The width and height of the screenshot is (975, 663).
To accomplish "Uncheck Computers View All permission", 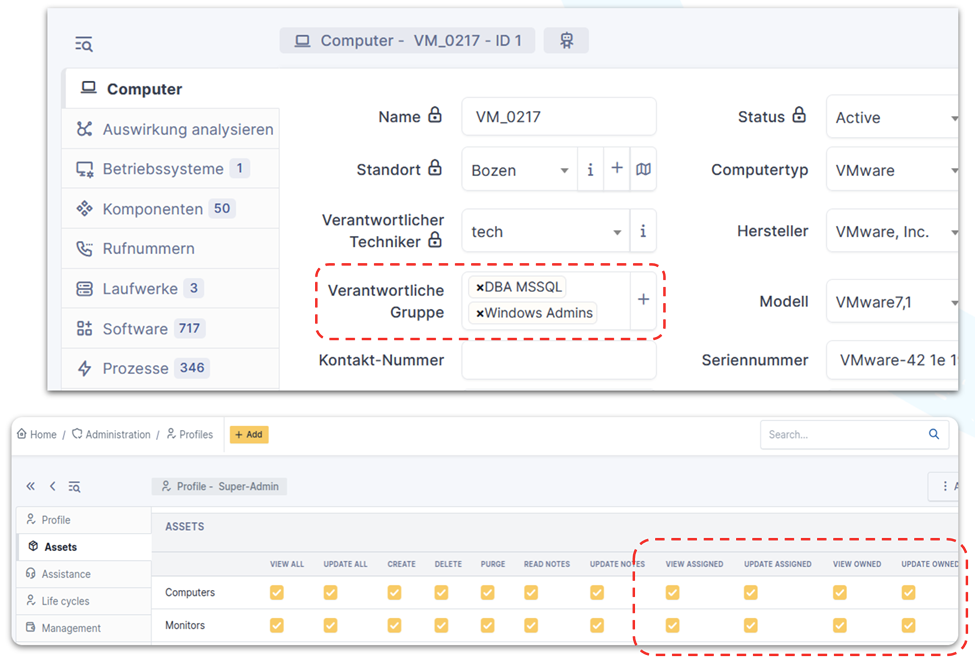I will coord(277,593).
